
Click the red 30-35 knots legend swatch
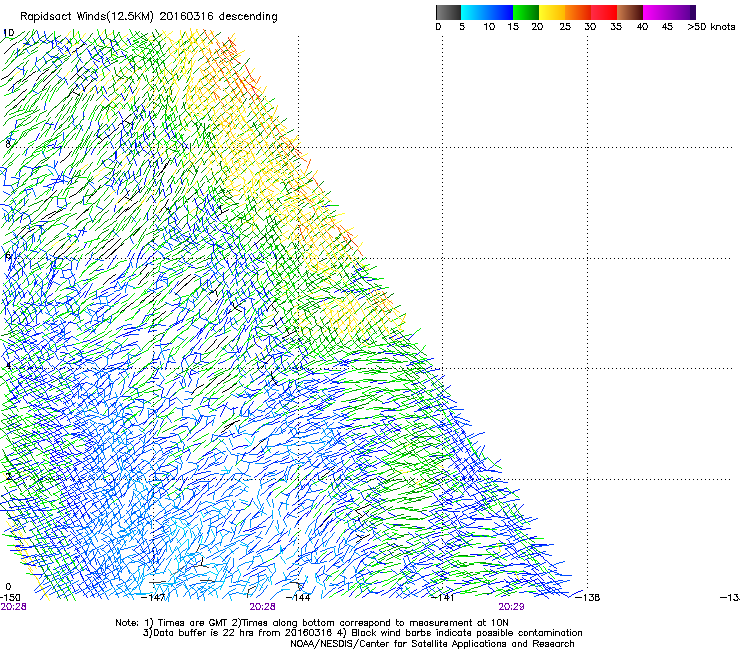pos(604,12)
